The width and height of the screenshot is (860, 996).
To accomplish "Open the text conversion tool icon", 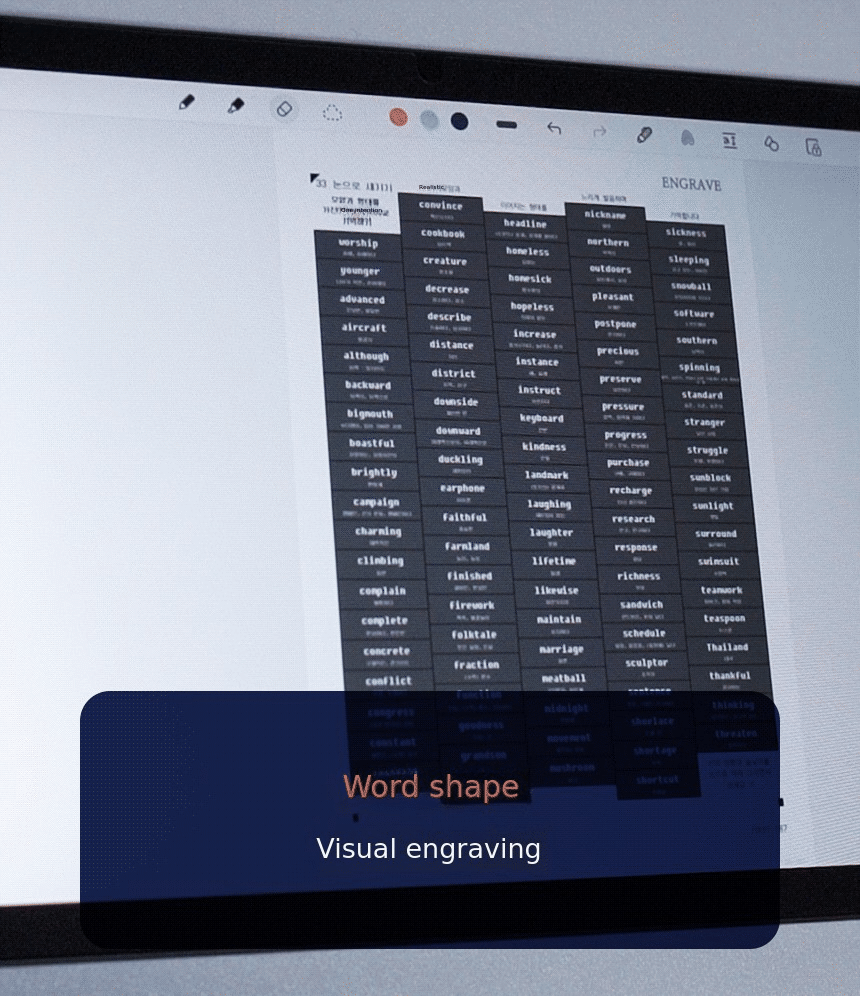I will click(729, 141).
